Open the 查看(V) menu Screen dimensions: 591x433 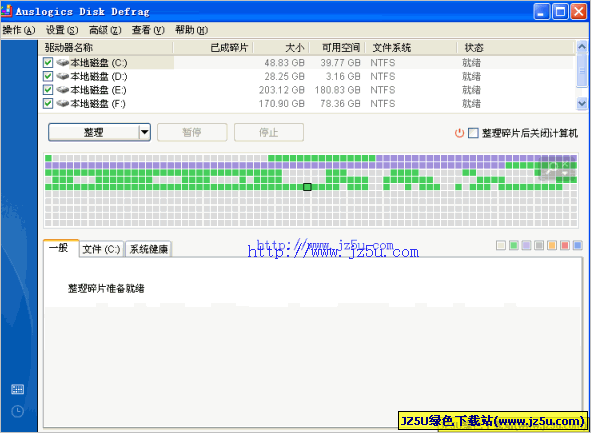(x=148, y=30)
